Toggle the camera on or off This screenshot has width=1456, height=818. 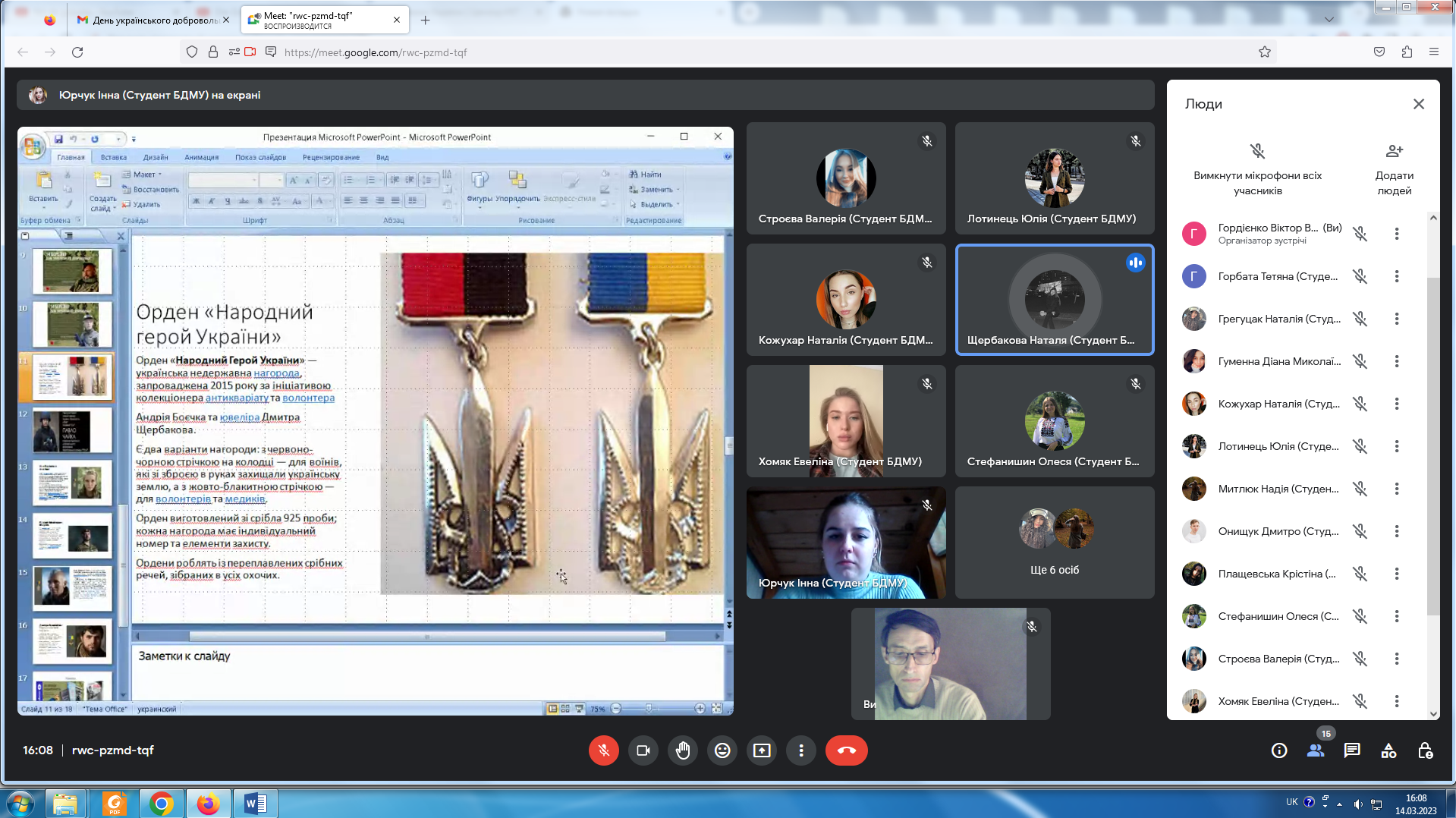pyautogui.click(x=643, y=750)
